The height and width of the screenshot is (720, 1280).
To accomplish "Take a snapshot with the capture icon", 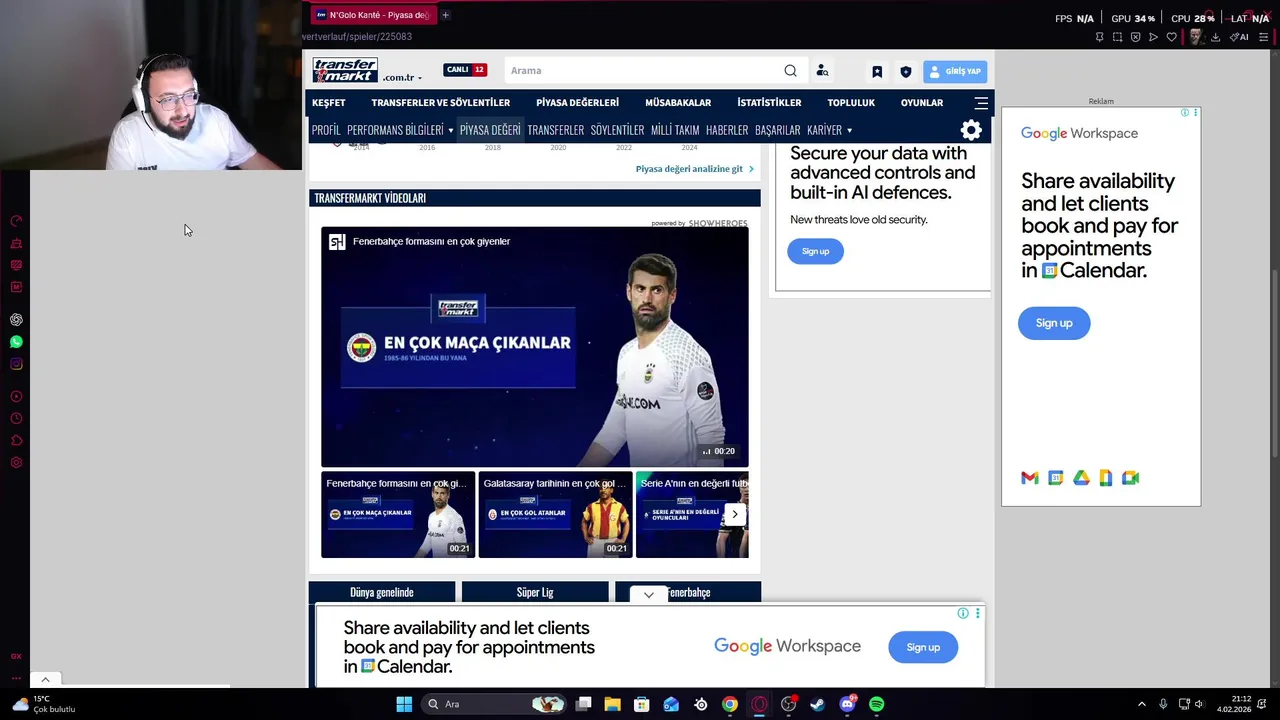I will pyautogui.click(x=1117, y=37).
